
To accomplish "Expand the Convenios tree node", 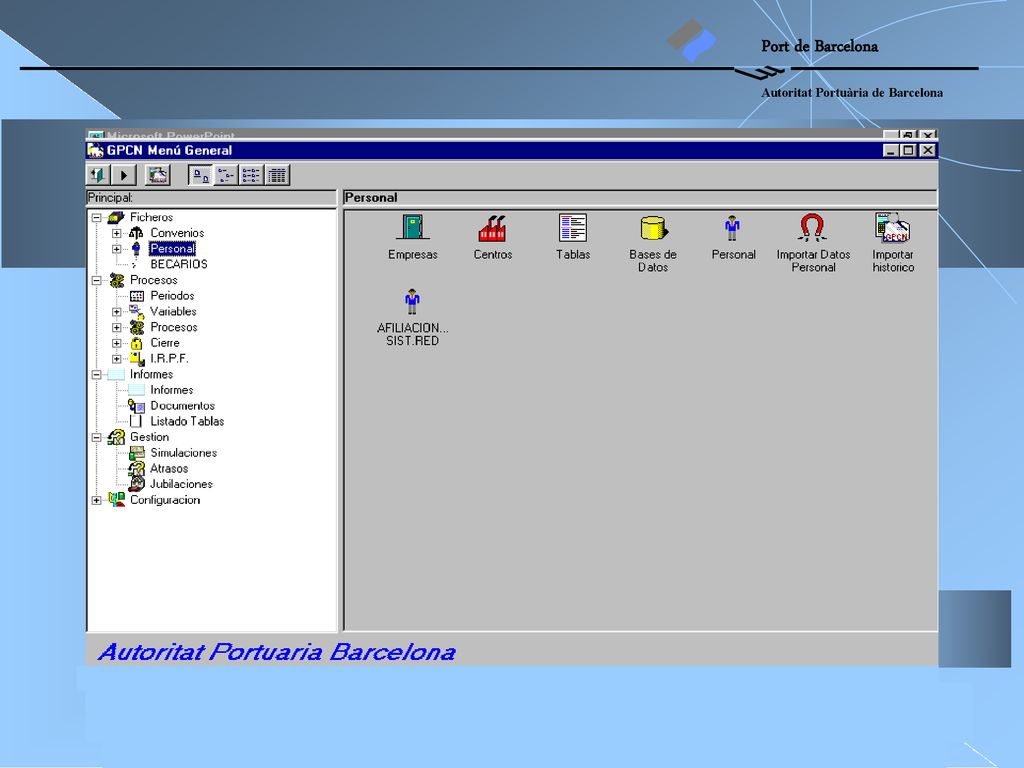I will [117, 233].
